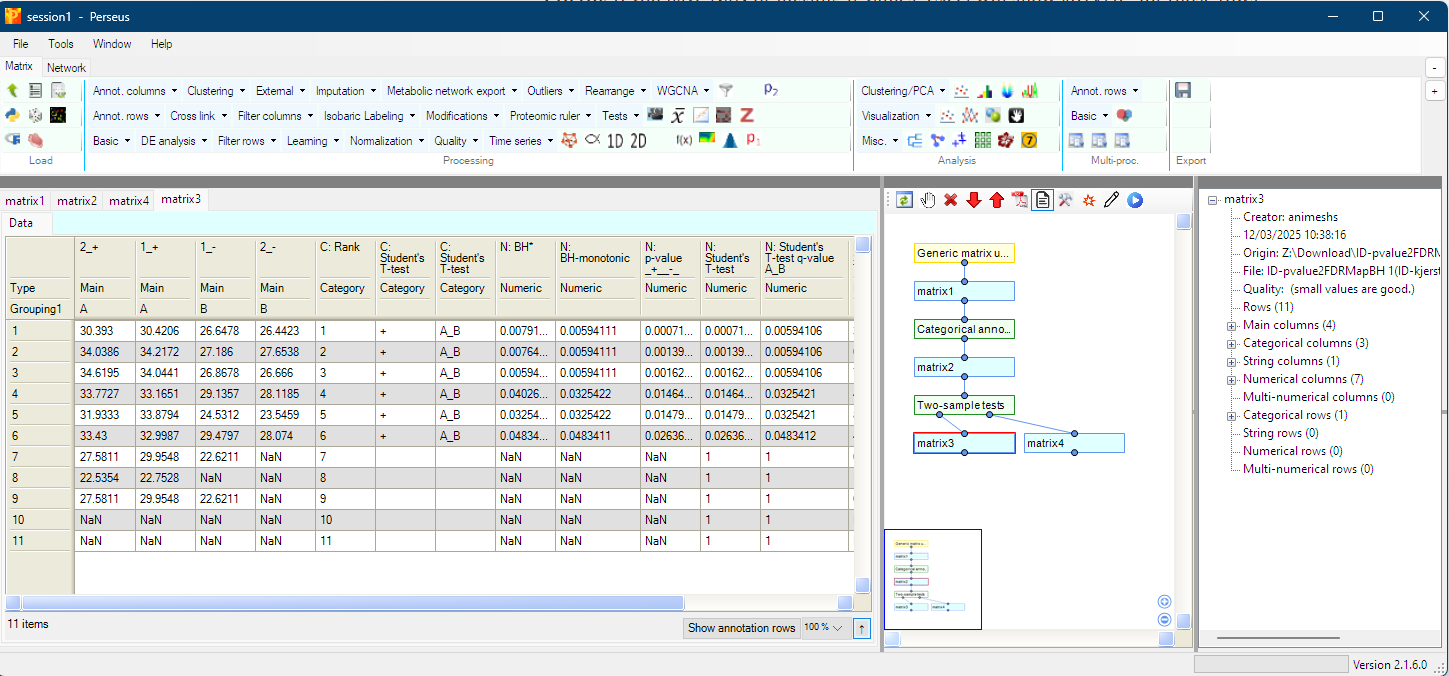The width and height of the screenshot is (1449, 676).
Task: Click the blue play button in workflow toolbar
Action: 1135,200
